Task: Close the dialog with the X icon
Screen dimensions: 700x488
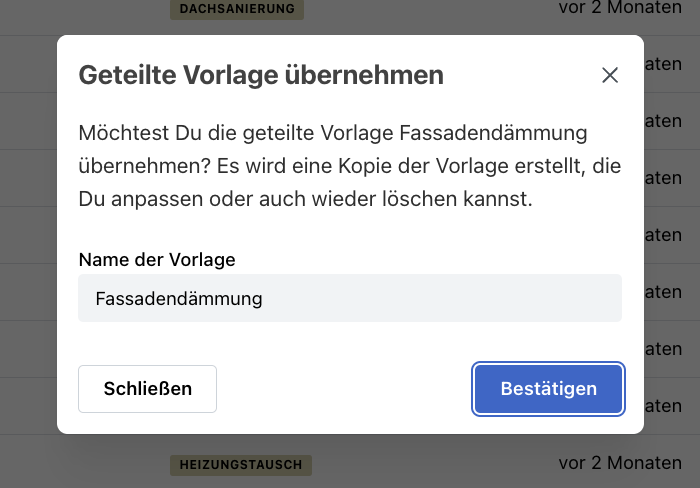Action: [610, 75]
